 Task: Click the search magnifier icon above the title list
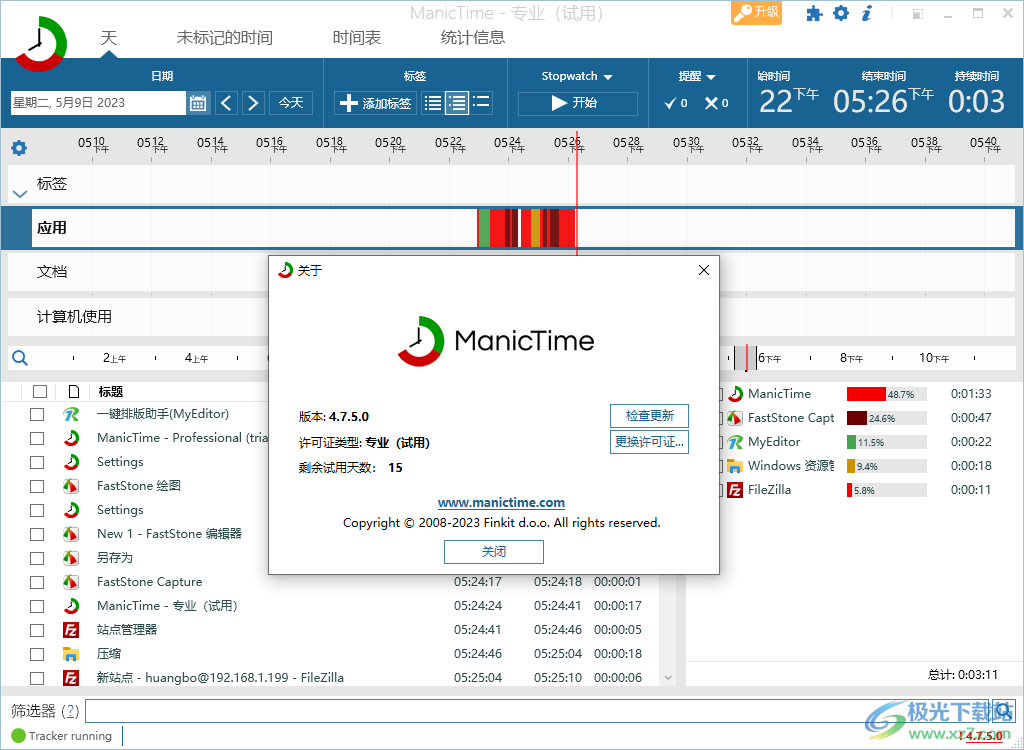20,357
